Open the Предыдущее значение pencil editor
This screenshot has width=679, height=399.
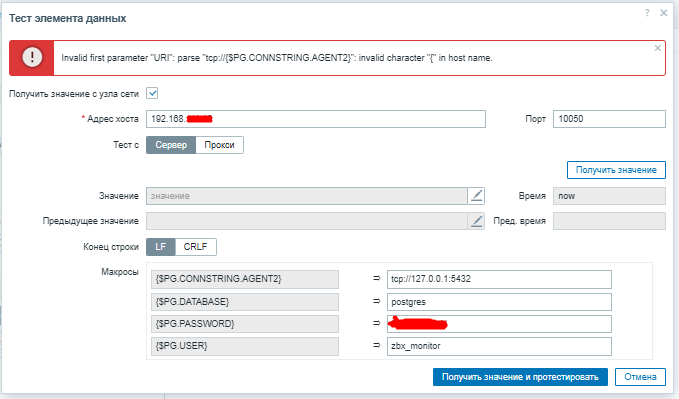[x=476, y=221]
